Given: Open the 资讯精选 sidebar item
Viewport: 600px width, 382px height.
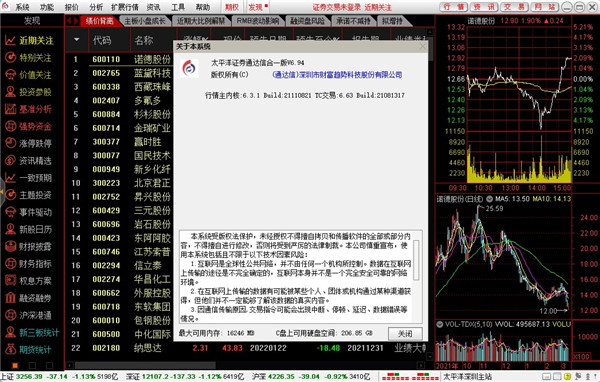Looking at the screenshot, I should [x=28, y=161].
